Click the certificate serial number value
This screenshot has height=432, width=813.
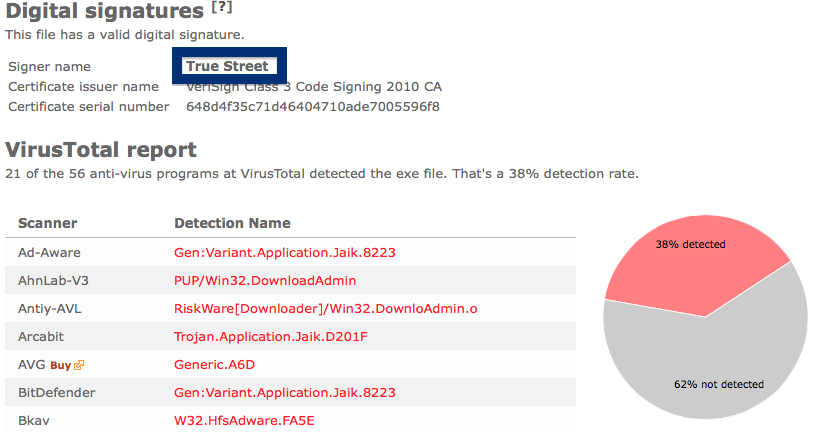313,107
